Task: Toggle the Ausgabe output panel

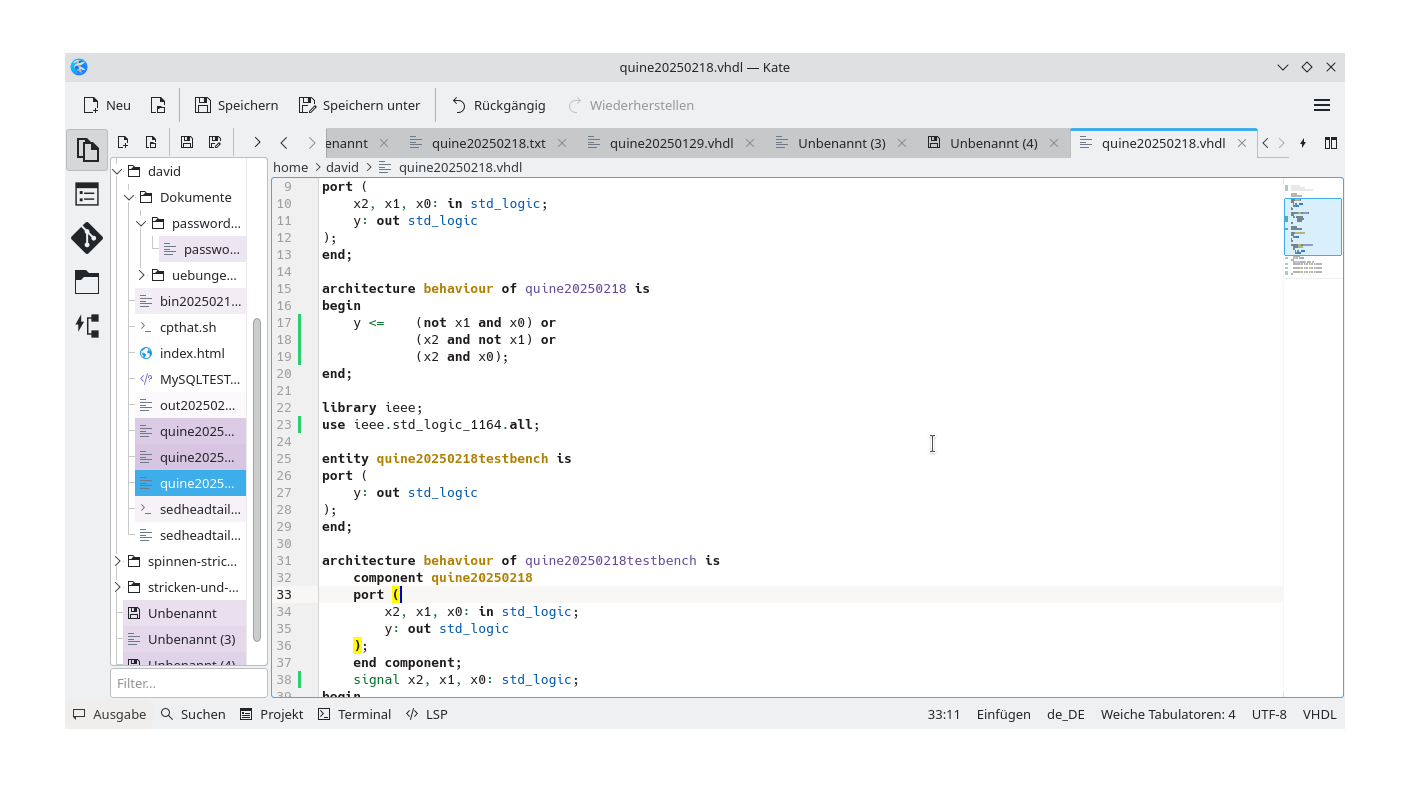Action: coord(109,714)
